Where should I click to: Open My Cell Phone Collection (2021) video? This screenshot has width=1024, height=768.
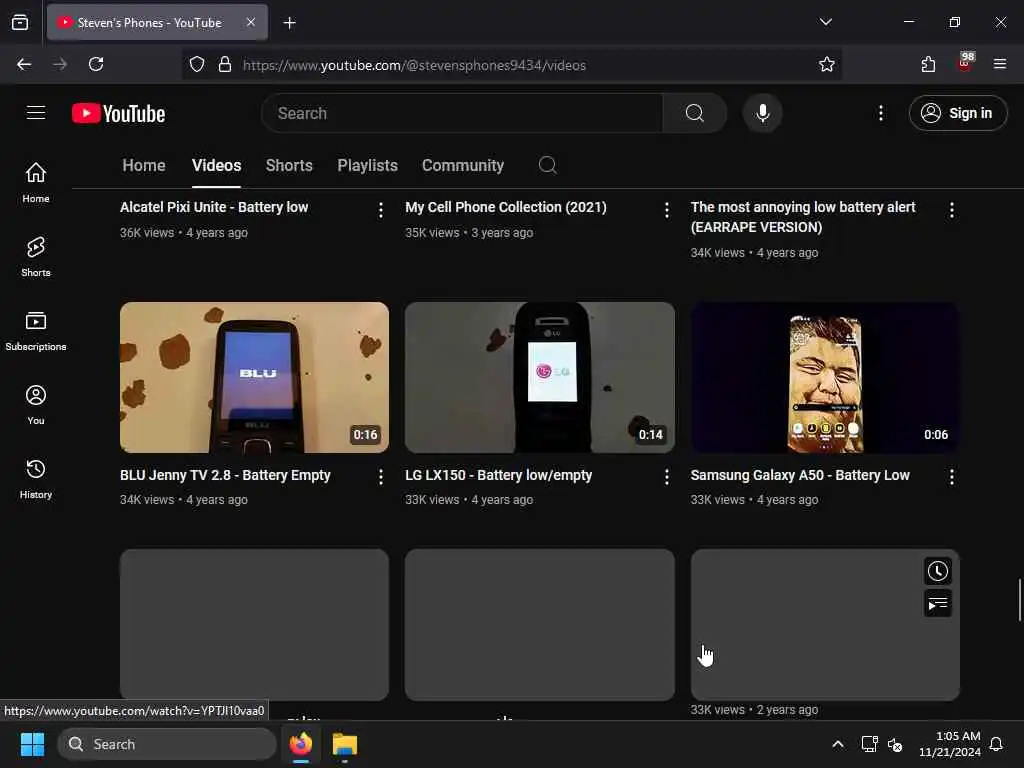click(x=505, y=207)
